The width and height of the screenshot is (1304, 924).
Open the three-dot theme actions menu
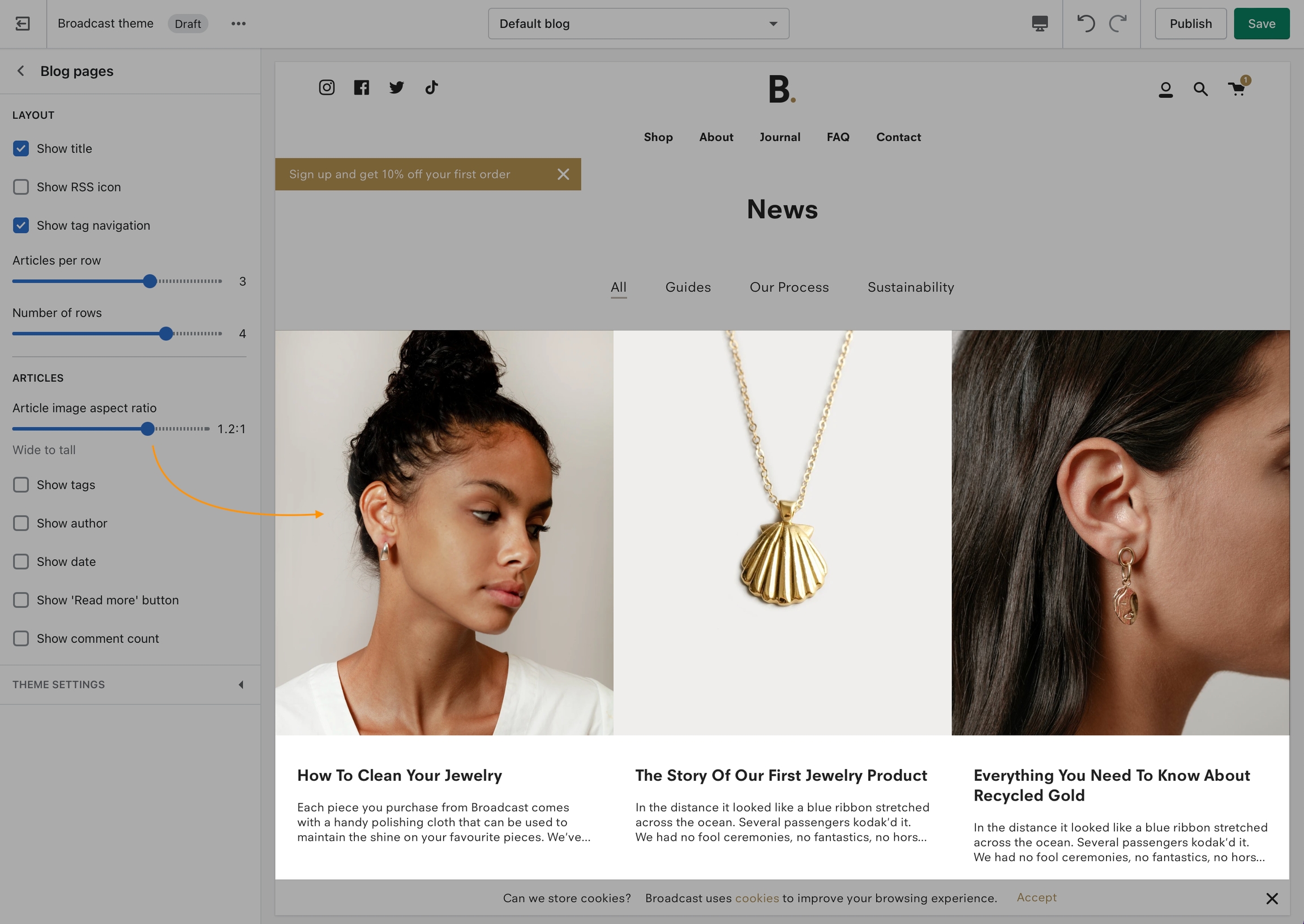[x=238, y=23]
